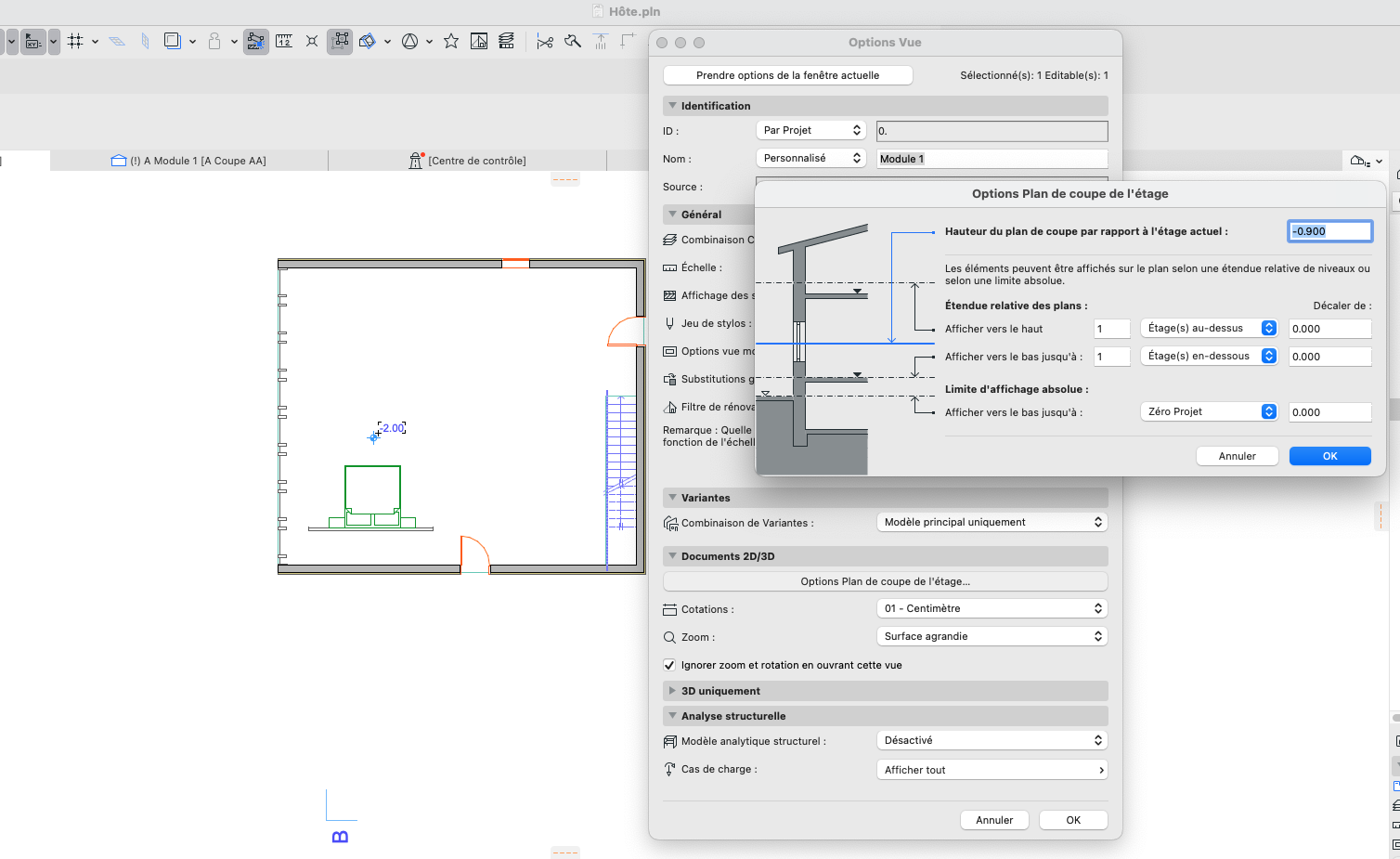The width and height of the screenshot is (1400, 859).
Task: Click the Cotations dimension icon
Action: 670,610
